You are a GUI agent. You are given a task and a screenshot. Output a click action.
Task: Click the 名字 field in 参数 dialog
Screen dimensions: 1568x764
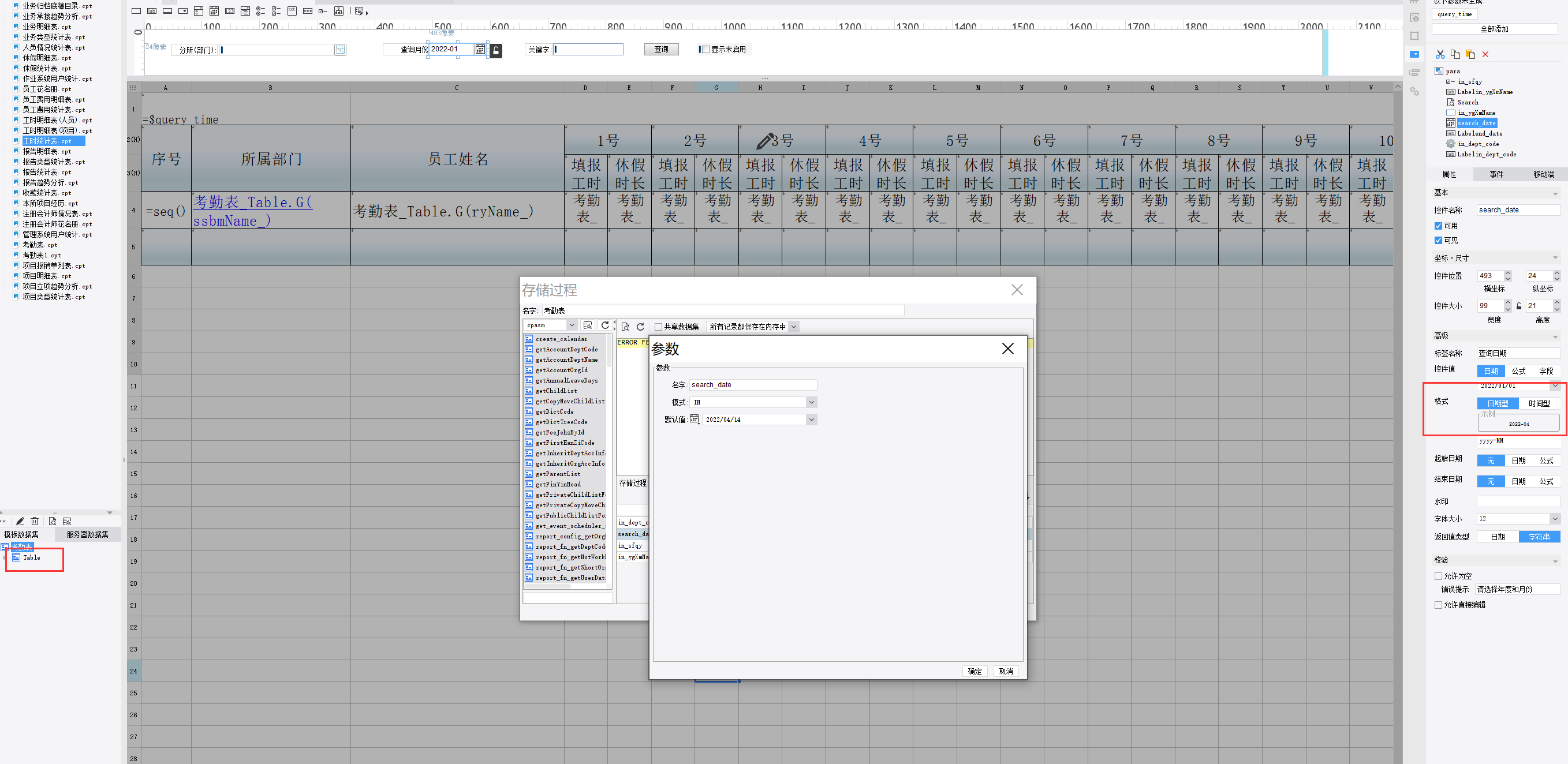(752, 384)
